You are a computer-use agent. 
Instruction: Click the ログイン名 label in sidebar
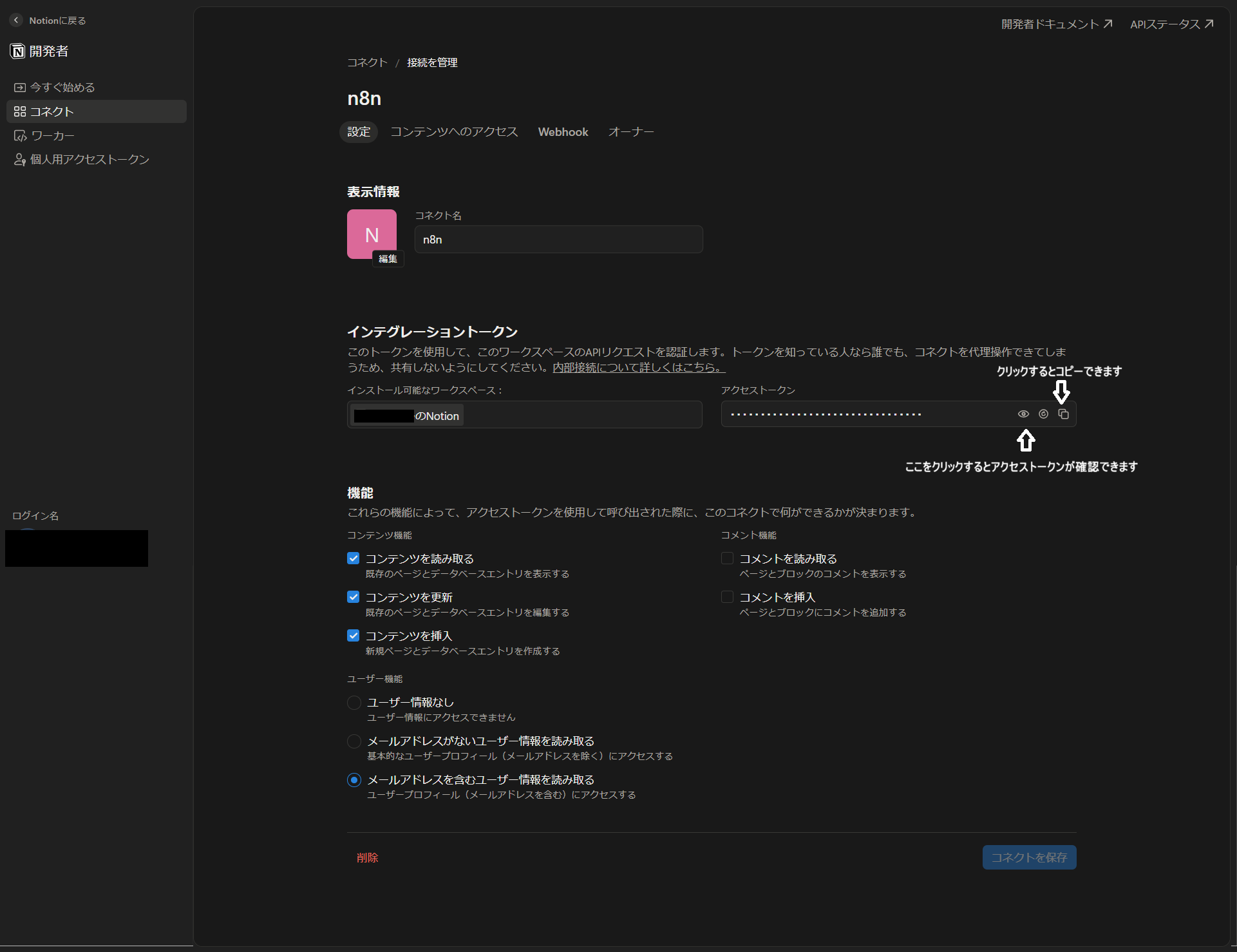pos(35,515)
